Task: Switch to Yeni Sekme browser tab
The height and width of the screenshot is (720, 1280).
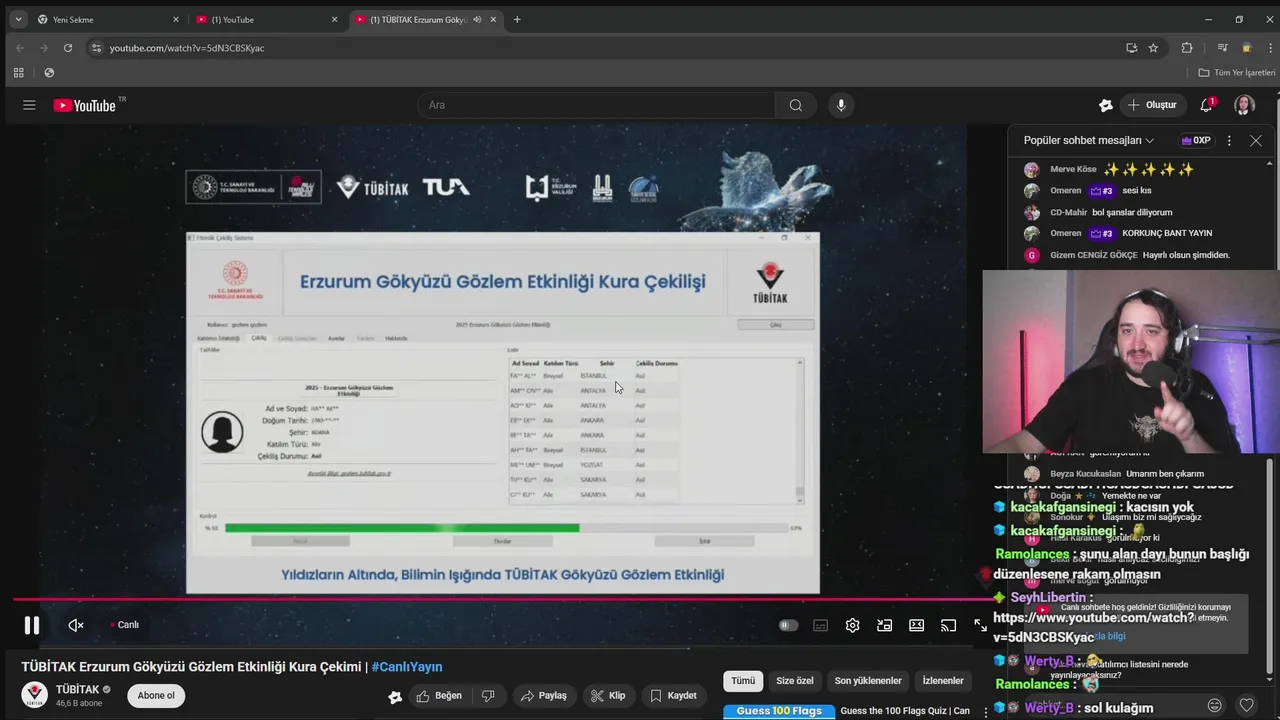Action: 107,19
